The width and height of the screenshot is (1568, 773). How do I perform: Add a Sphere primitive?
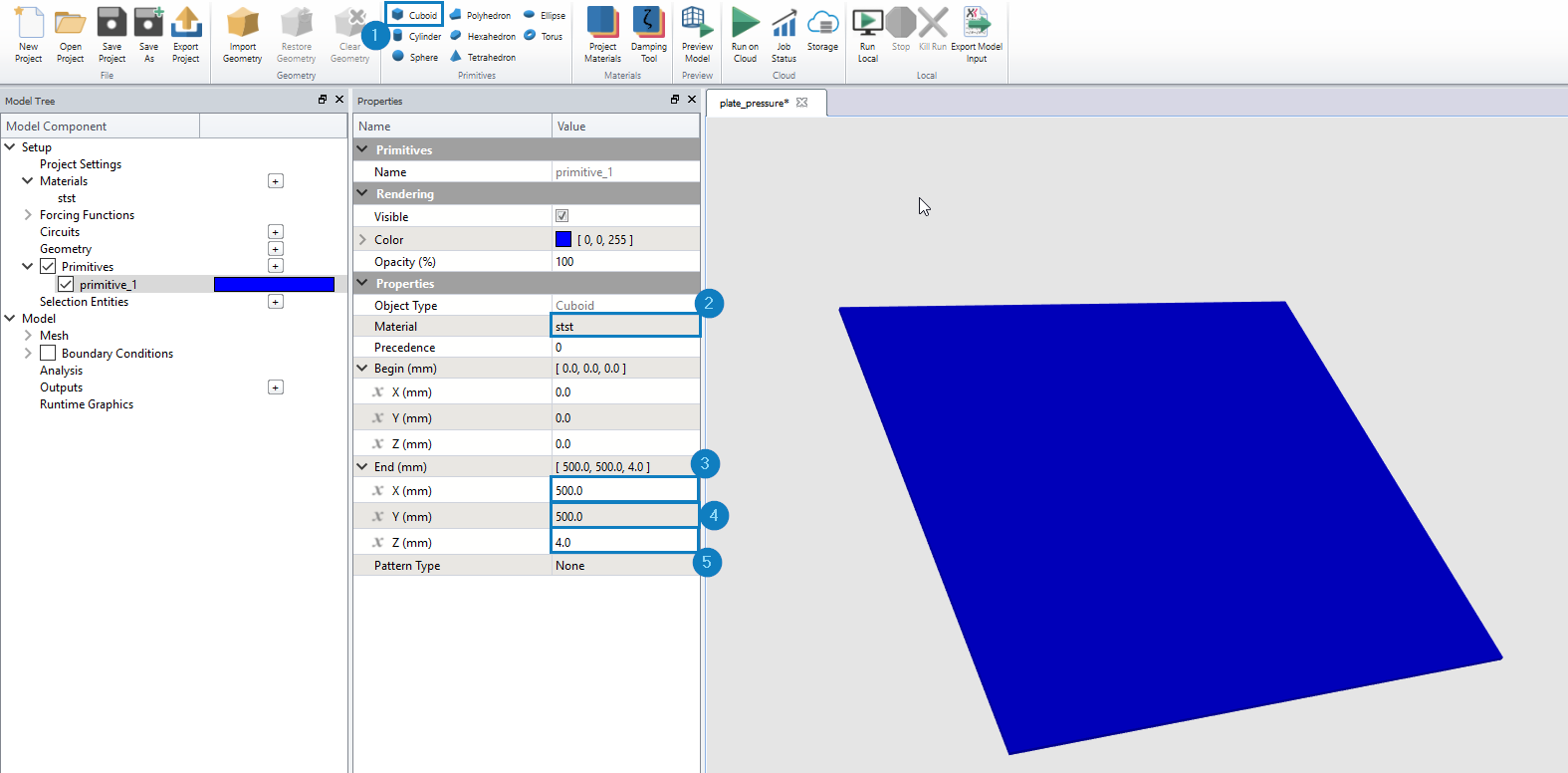pos(415,57)
